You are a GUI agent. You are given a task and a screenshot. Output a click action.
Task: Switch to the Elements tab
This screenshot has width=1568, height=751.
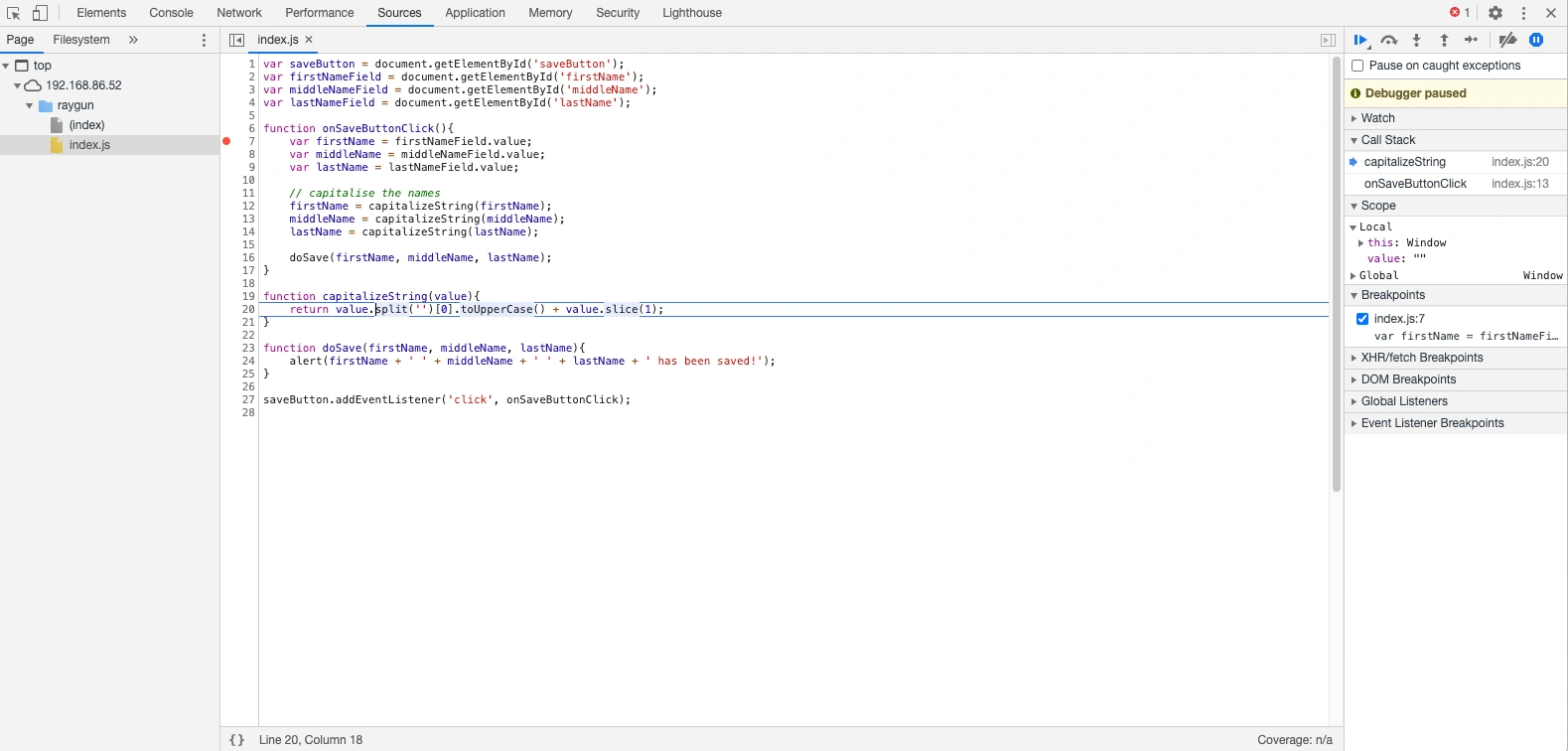click(101, 13)
